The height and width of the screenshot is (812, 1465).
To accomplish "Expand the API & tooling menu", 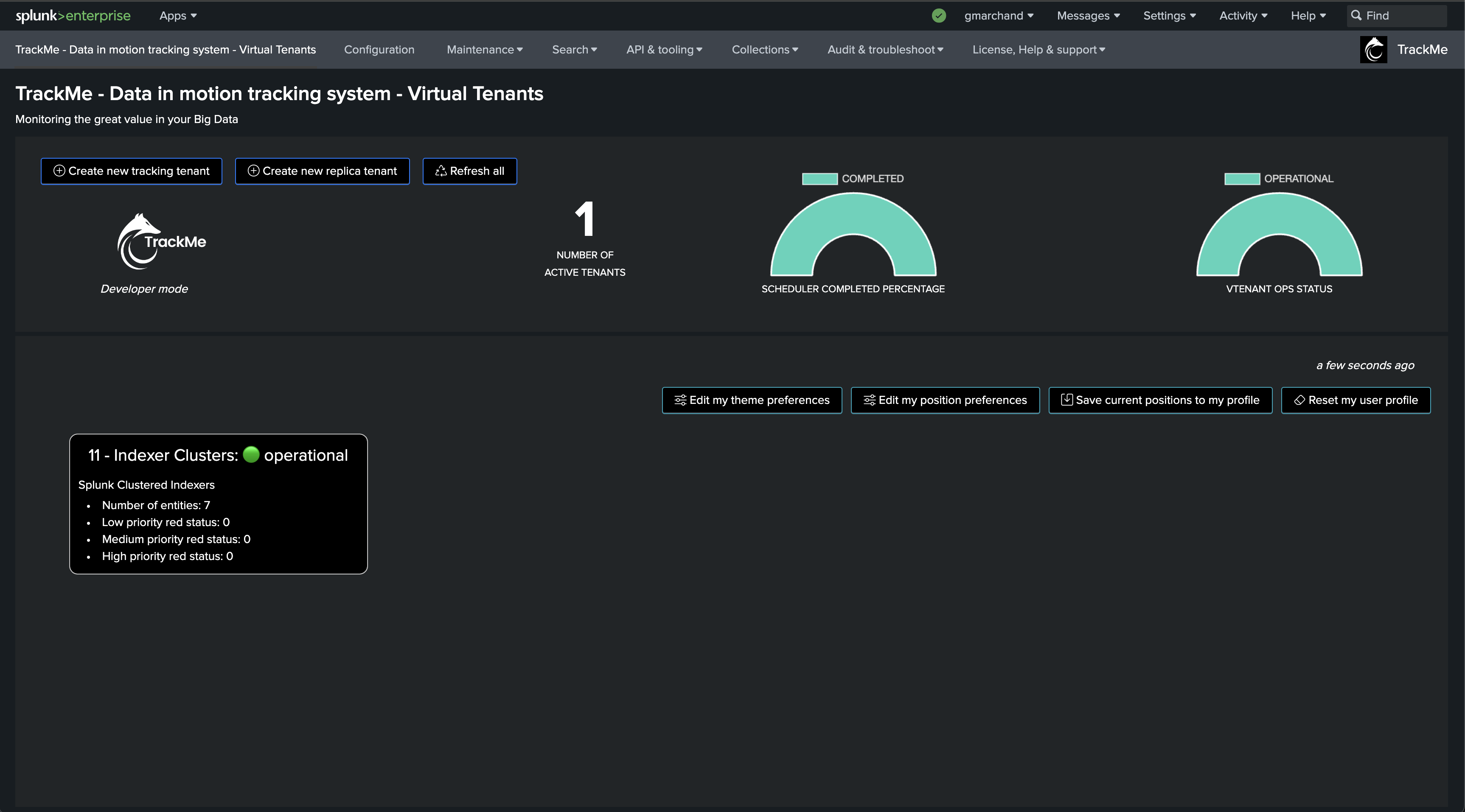I will click(x=664, y=50).
